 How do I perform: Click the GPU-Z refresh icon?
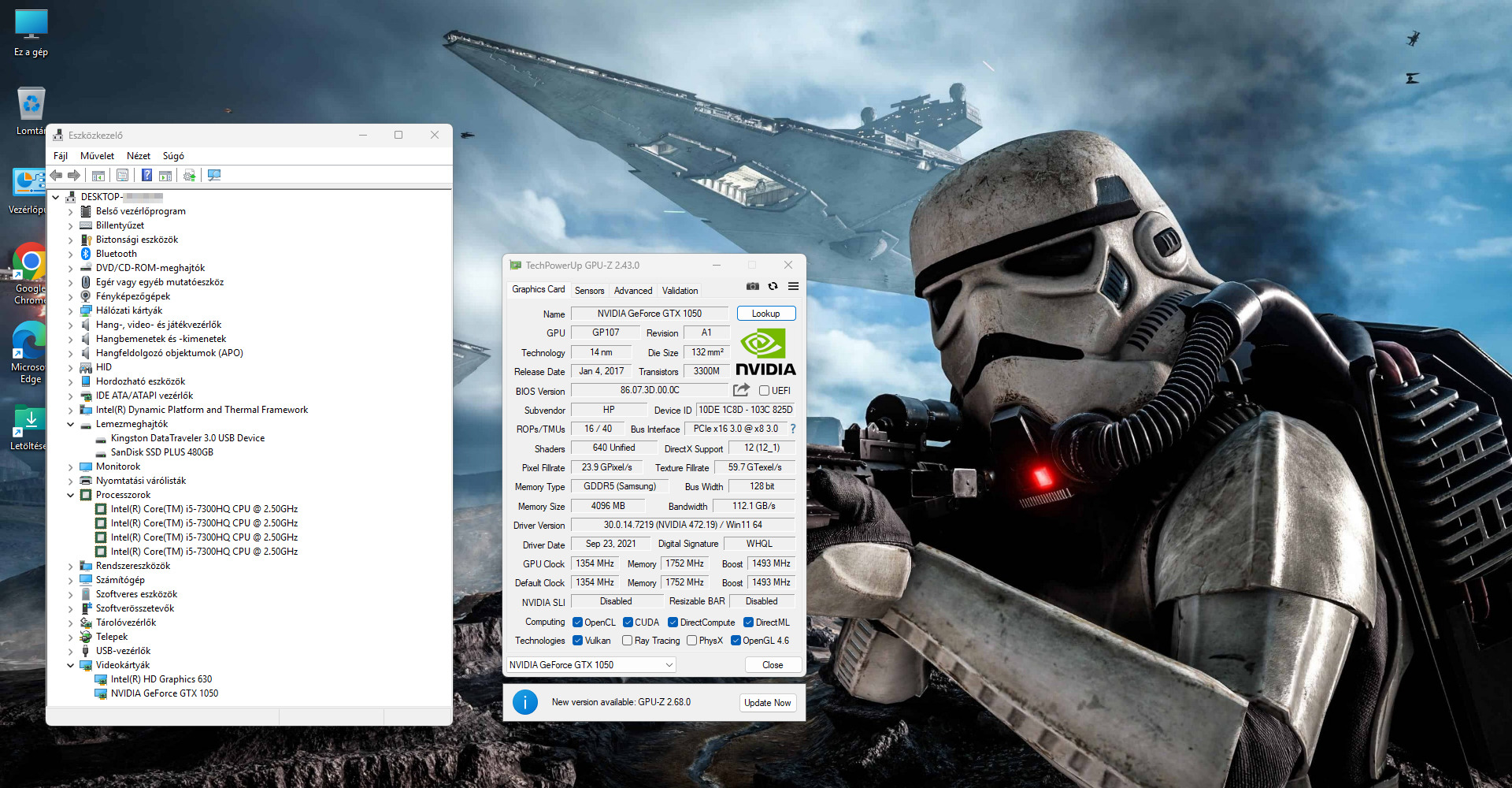[x=773, y=286]
